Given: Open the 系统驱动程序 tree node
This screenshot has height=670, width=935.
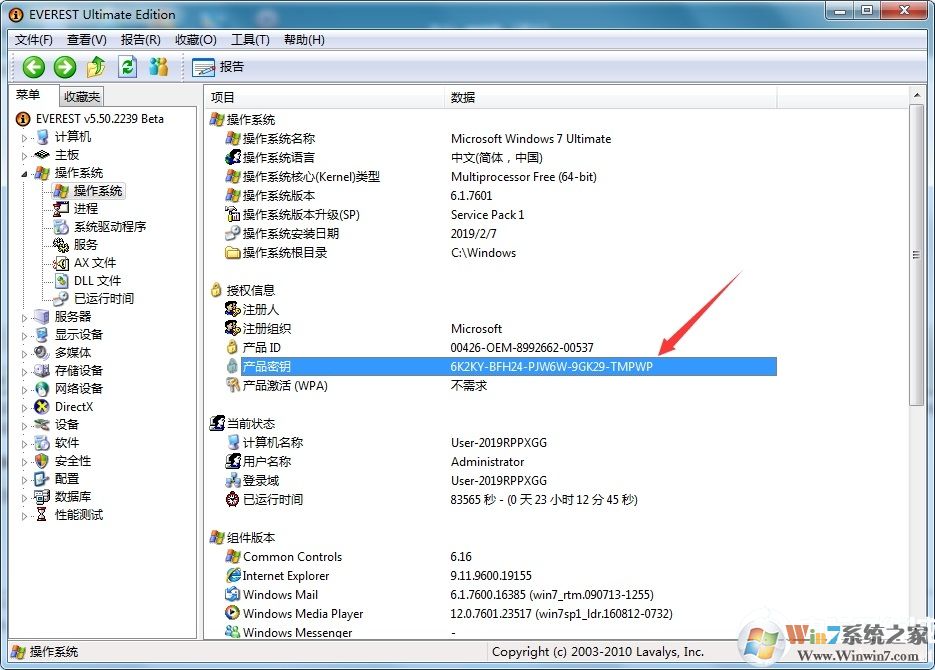Looking at the screenshot, I should [109, 227].
